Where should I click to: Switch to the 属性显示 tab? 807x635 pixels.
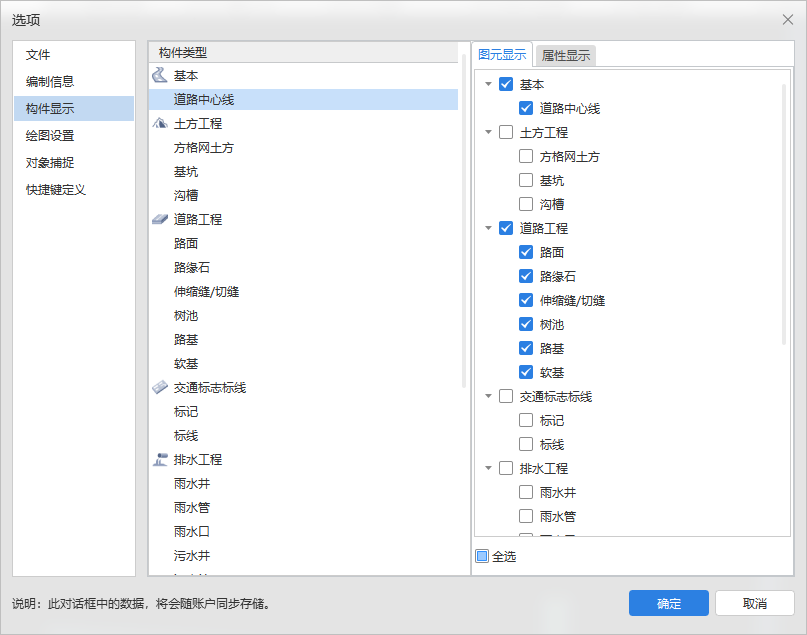566,55
